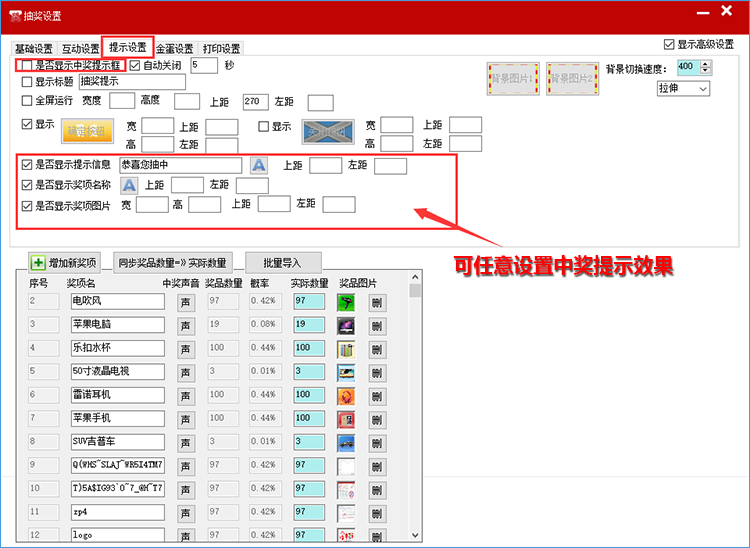
Task: Click the delete icon for 苹果手机 row
Action: [376, 419]
